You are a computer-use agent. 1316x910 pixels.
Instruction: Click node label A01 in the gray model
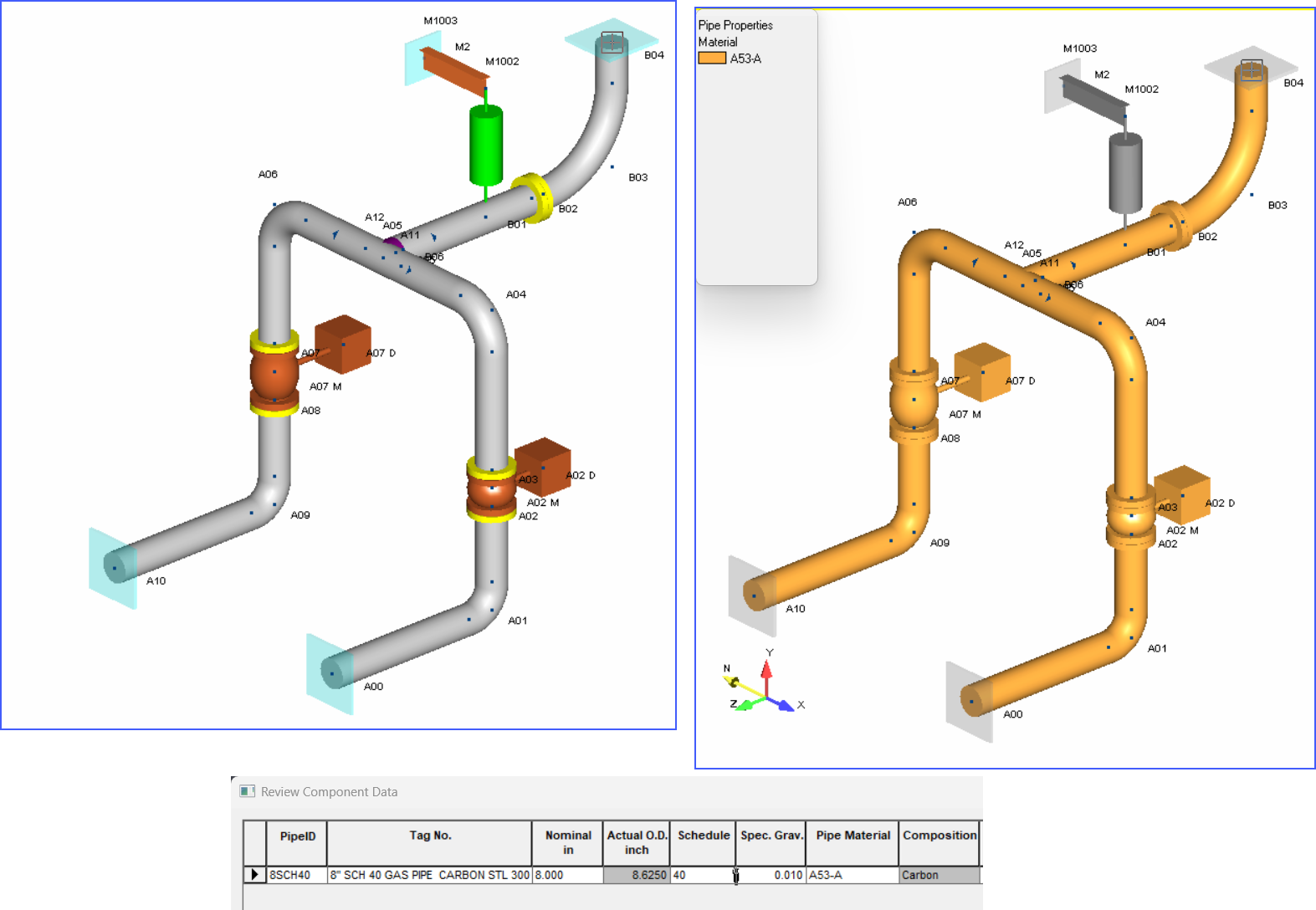coord(518,621)
